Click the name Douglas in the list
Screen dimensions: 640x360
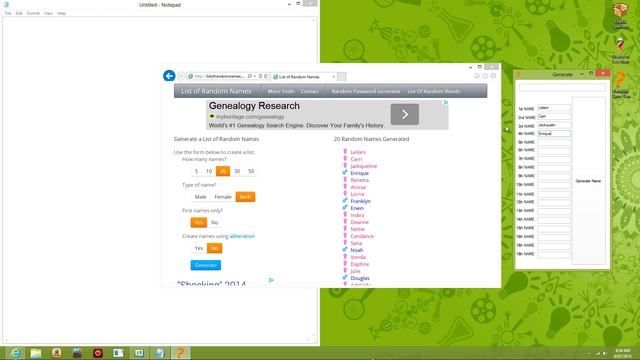point(360,278)
